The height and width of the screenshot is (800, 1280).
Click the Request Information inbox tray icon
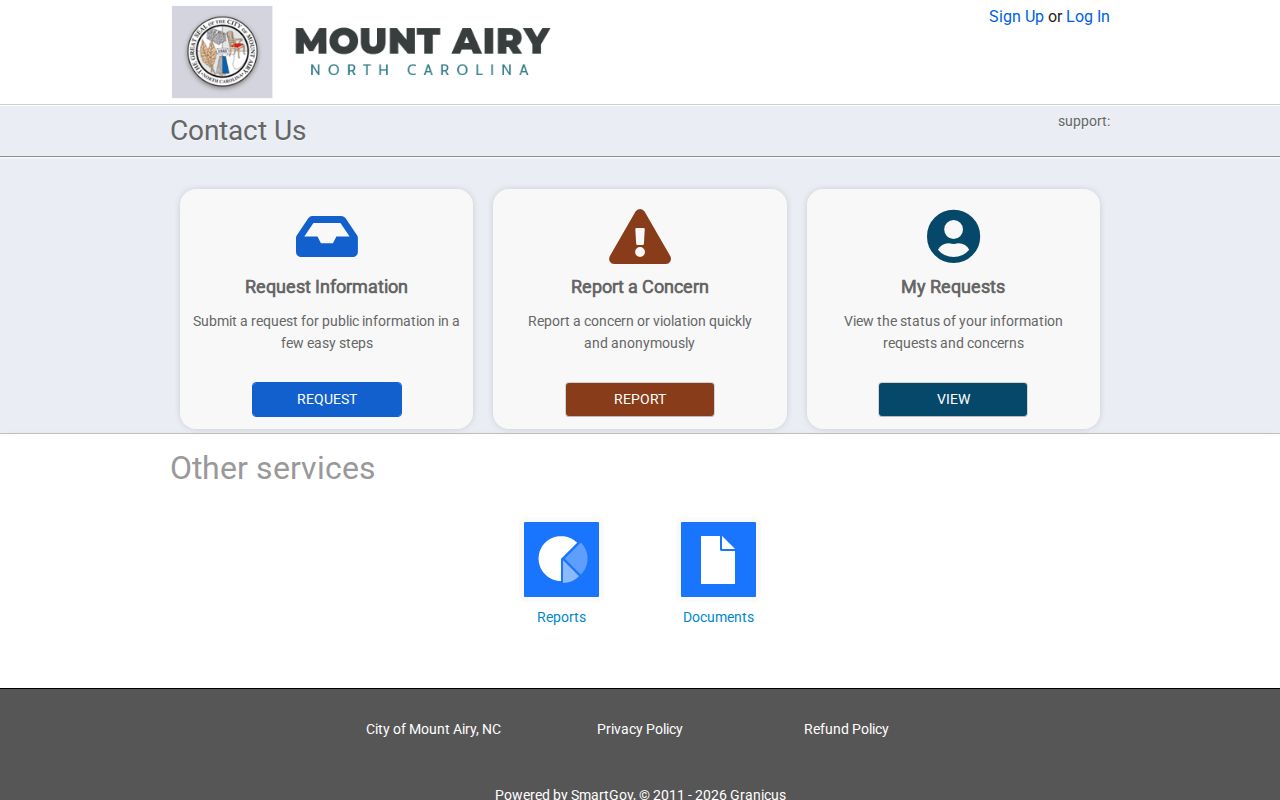[327, 237]
